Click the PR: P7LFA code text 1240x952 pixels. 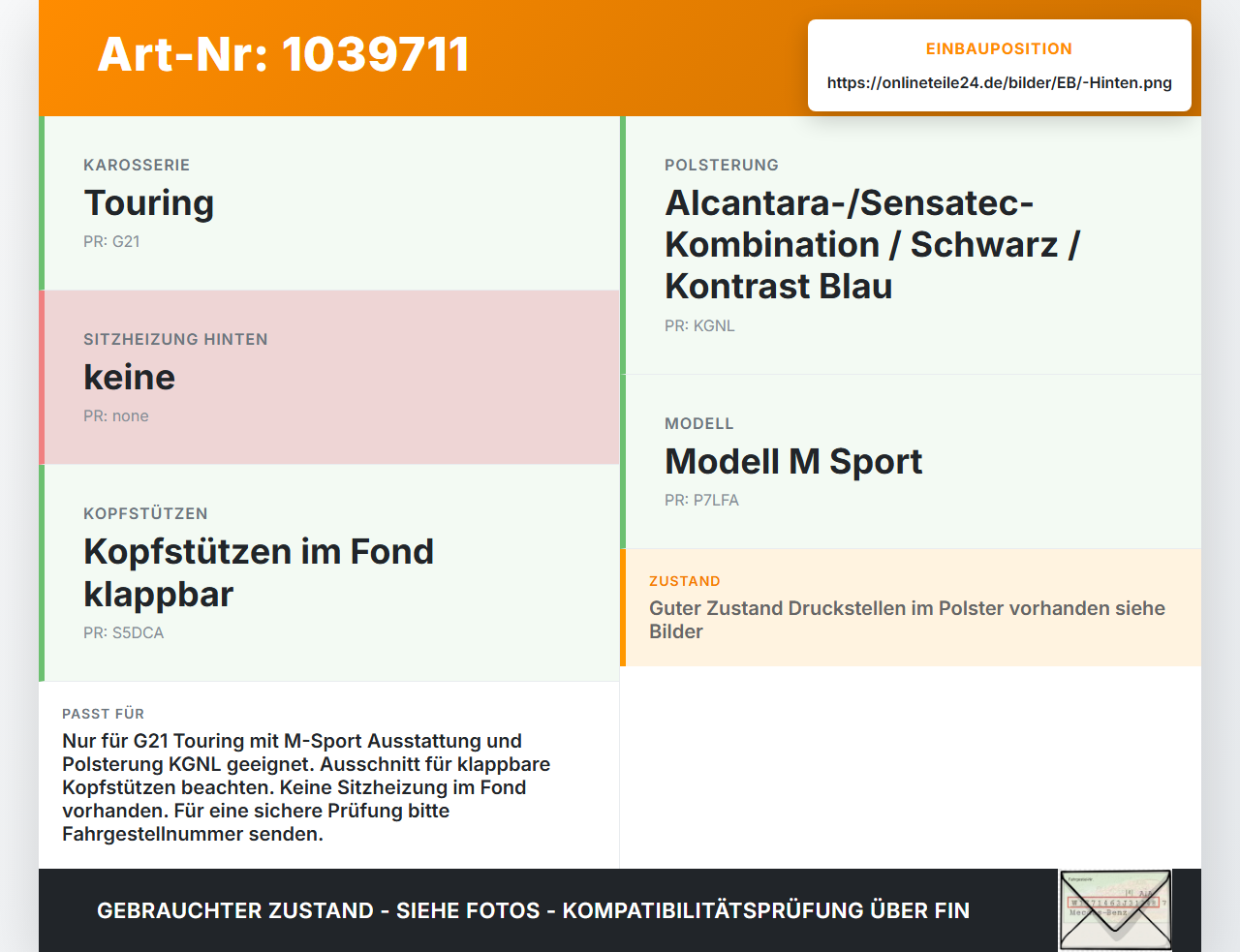[701, 500]
